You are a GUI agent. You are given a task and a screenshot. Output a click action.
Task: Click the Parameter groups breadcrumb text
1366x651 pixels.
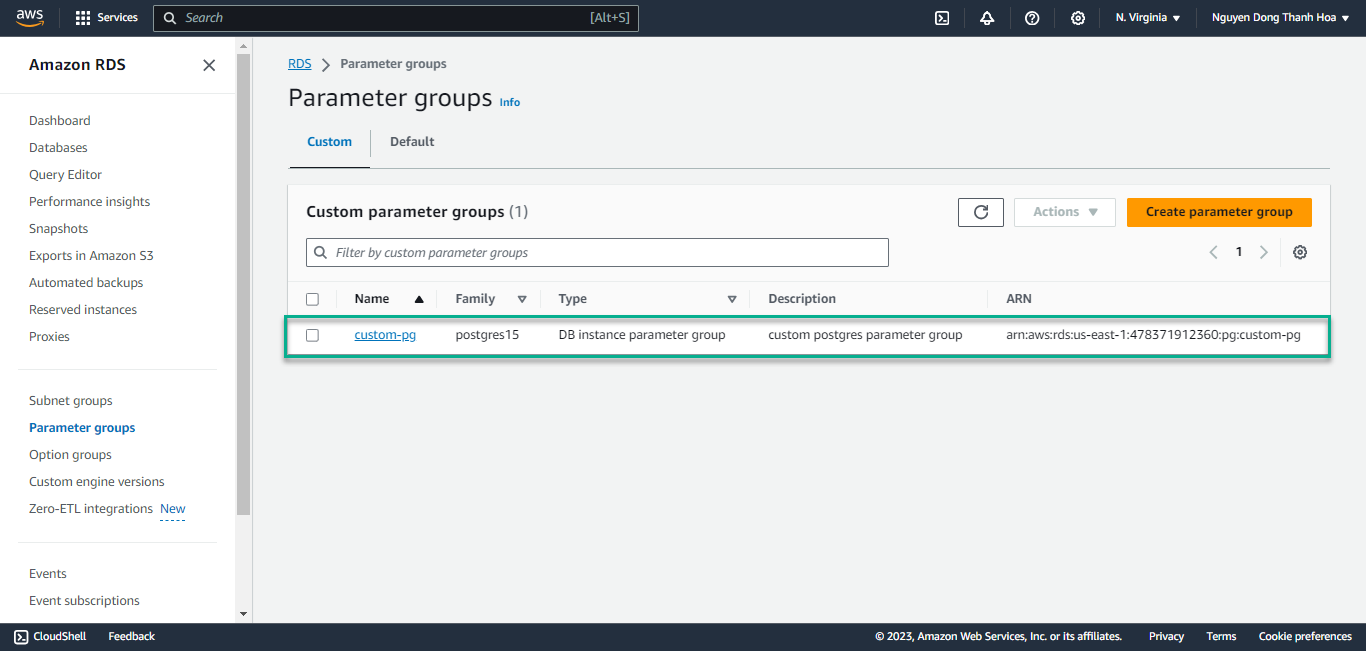click(x=393, y=64)
